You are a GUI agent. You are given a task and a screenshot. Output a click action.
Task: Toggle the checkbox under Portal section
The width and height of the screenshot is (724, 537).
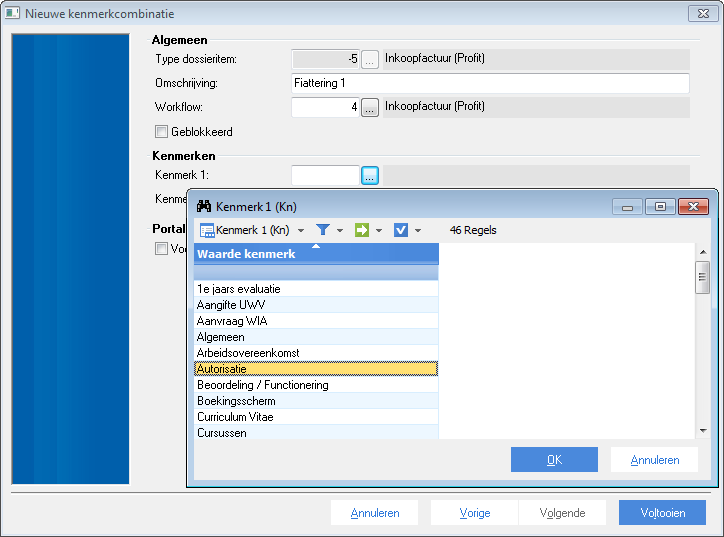[x=161, y=248]
